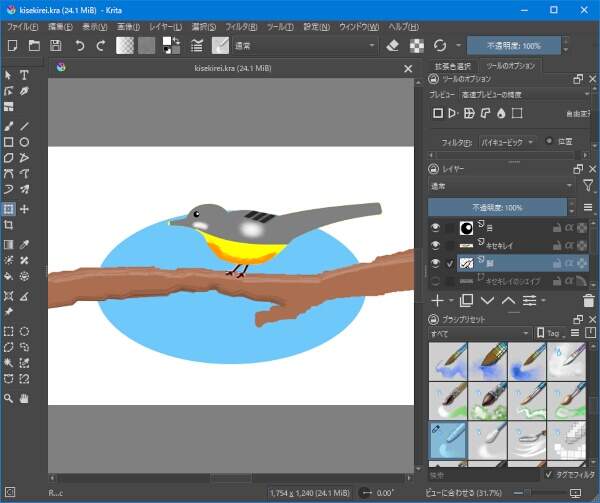Click the brush preset Tag button

point(550,333)
